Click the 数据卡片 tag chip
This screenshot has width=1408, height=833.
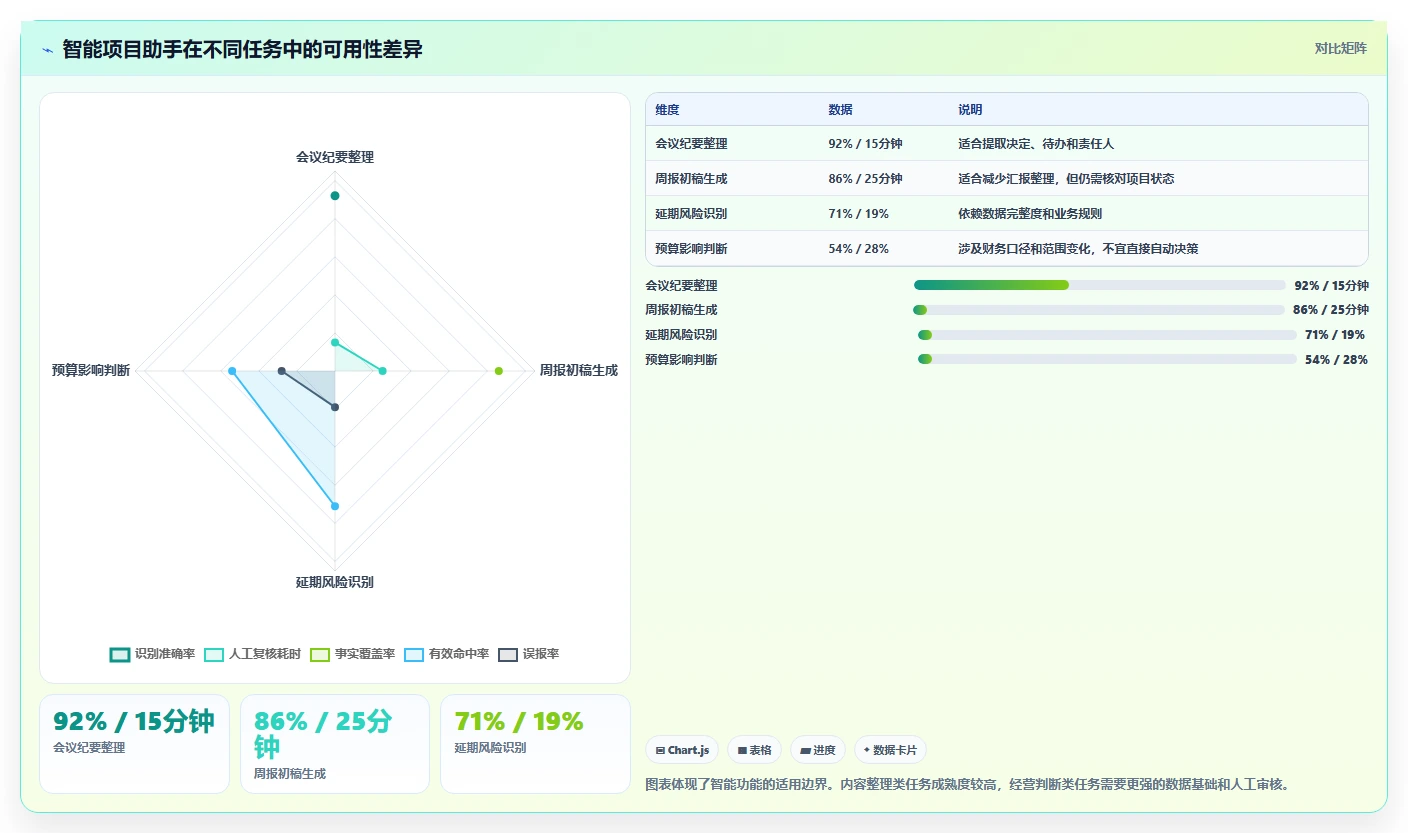coord(890,750)
